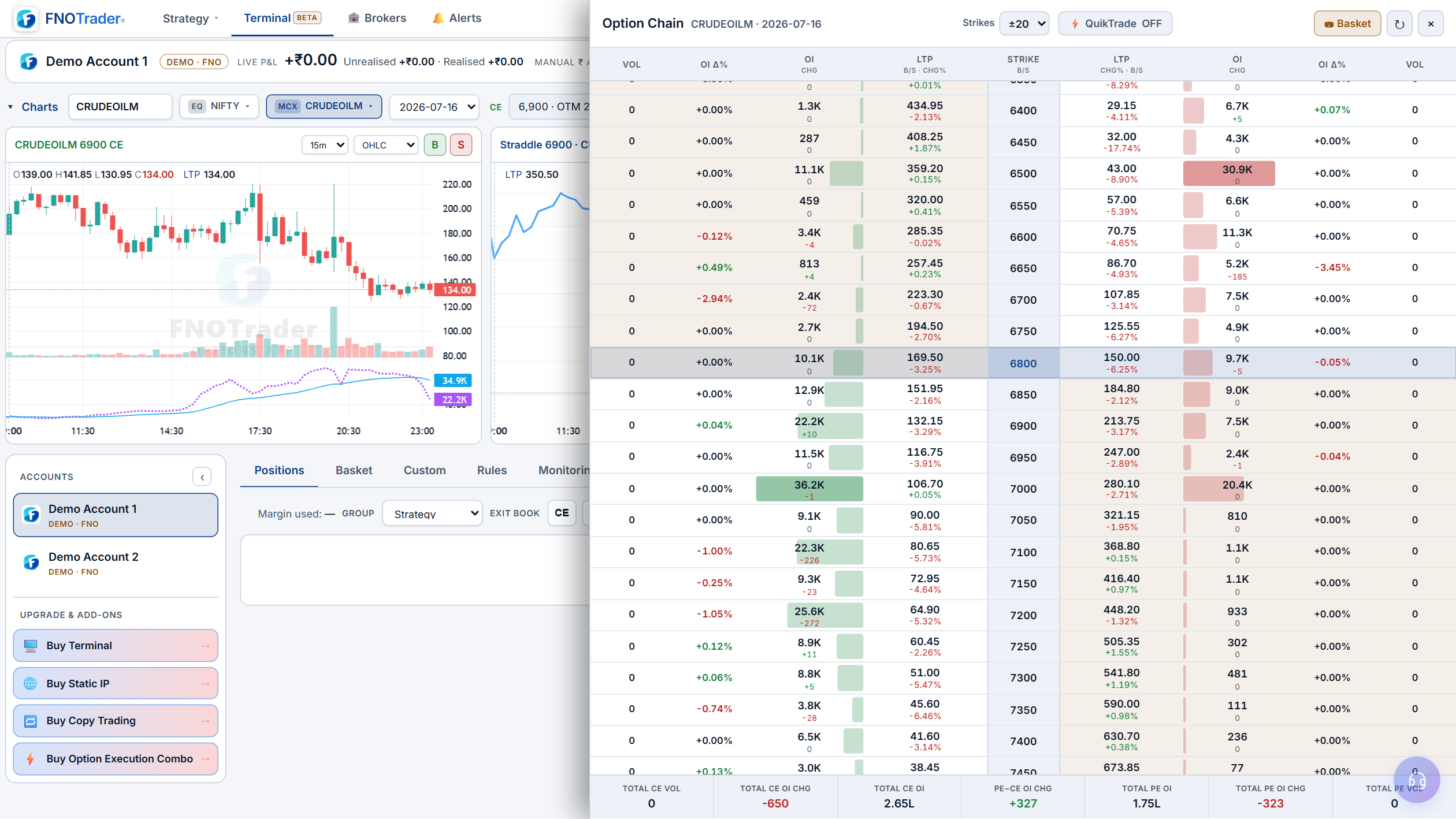Open the Group Strategy dropdown

pos(433,513)
